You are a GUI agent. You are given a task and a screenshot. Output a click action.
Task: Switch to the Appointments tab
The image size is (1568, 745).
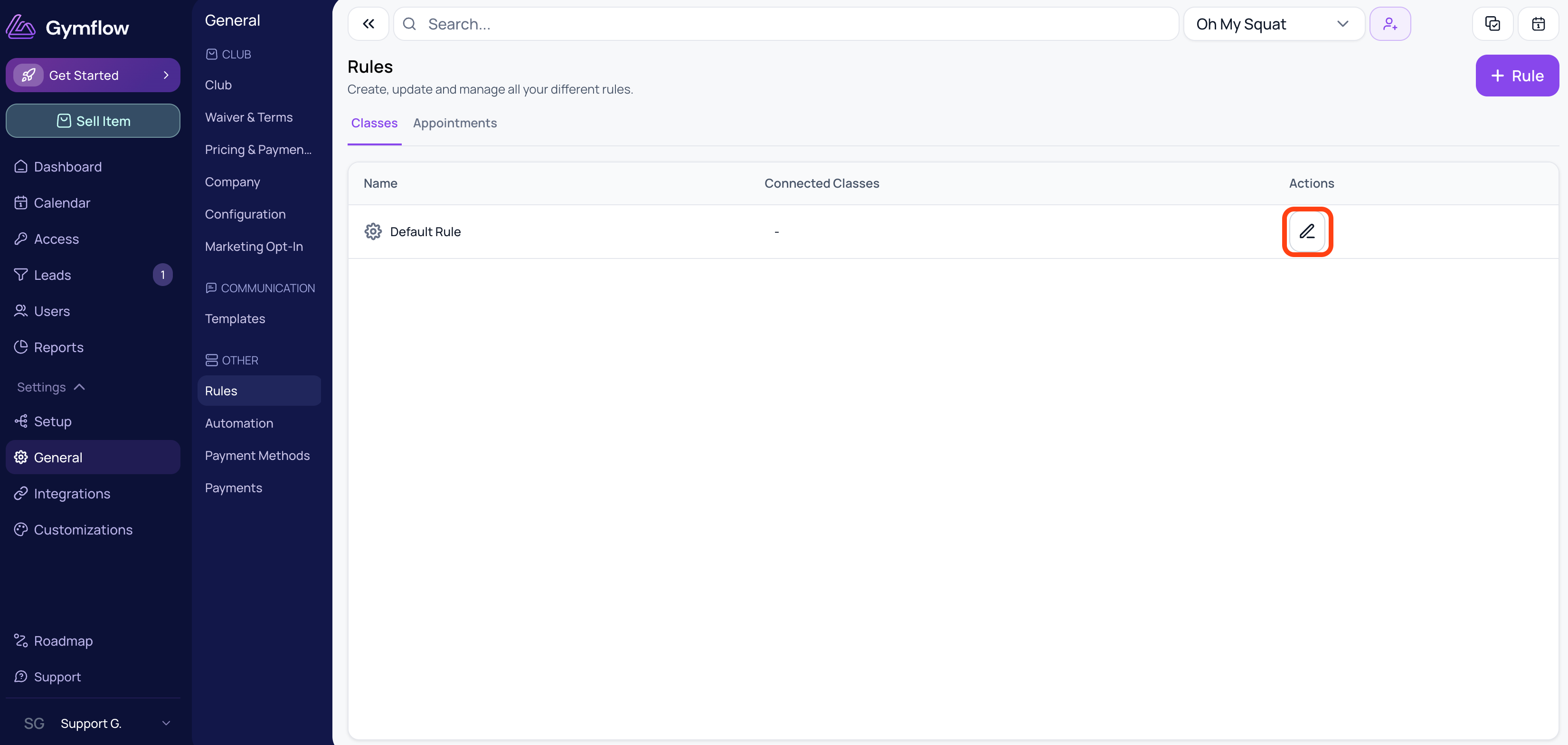(455, 123)
